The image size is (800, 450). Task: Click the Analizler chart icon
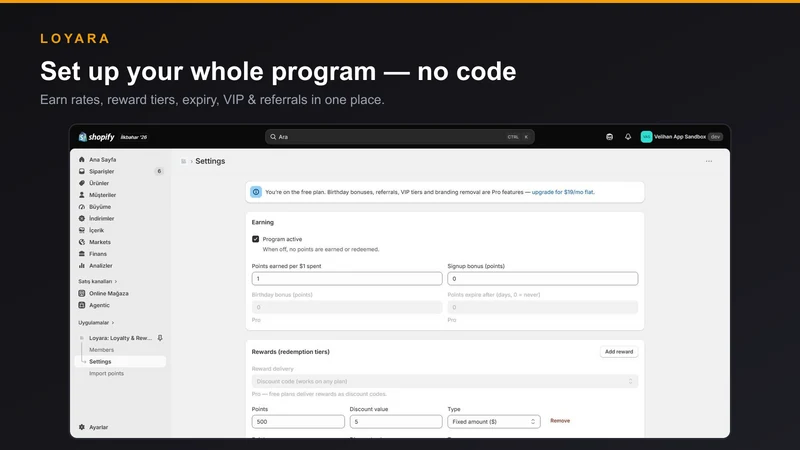tap(82, 266)
